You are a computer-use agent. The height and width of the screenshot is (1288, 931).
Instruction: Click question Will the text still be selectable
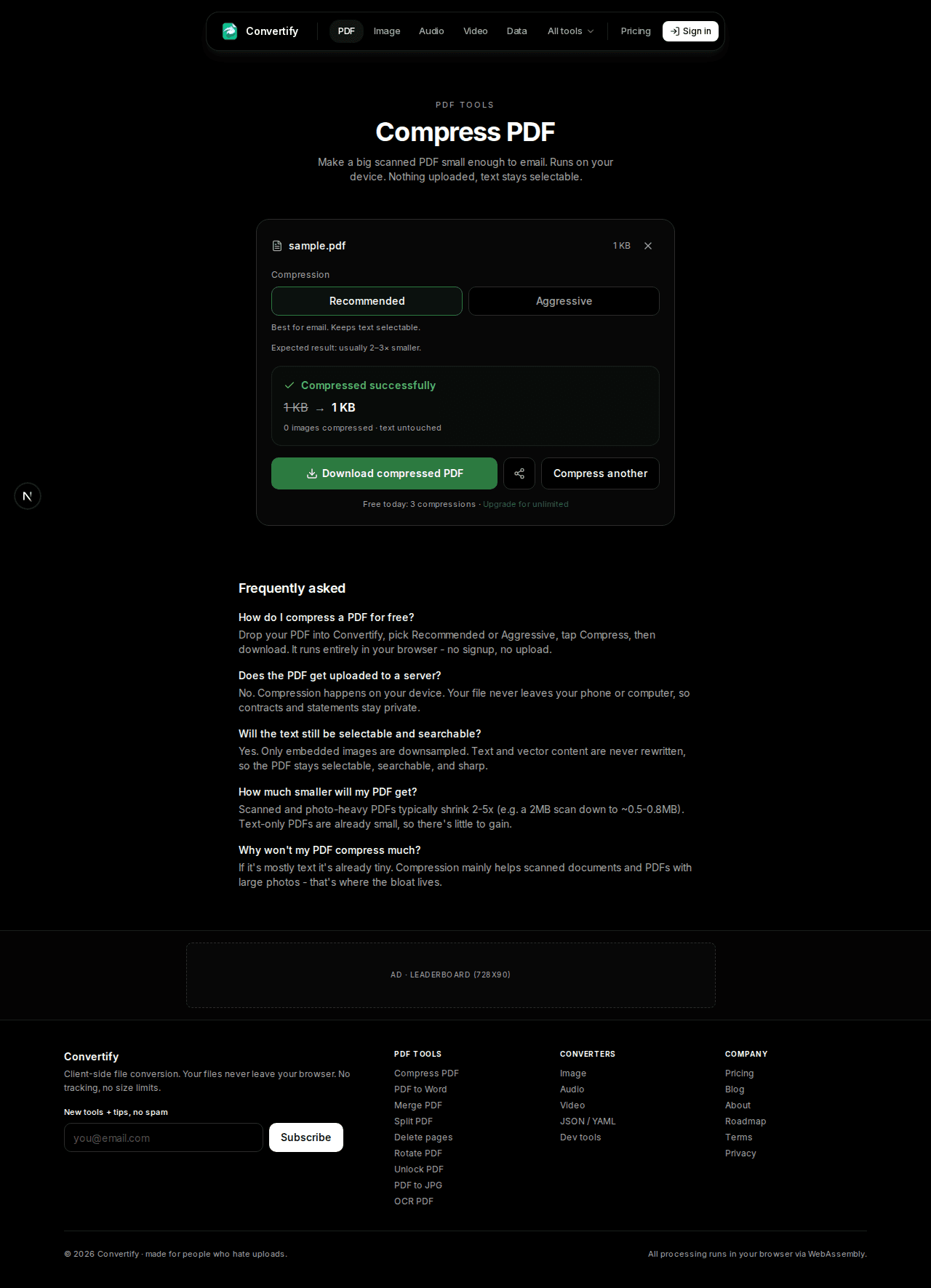point(360,734)
